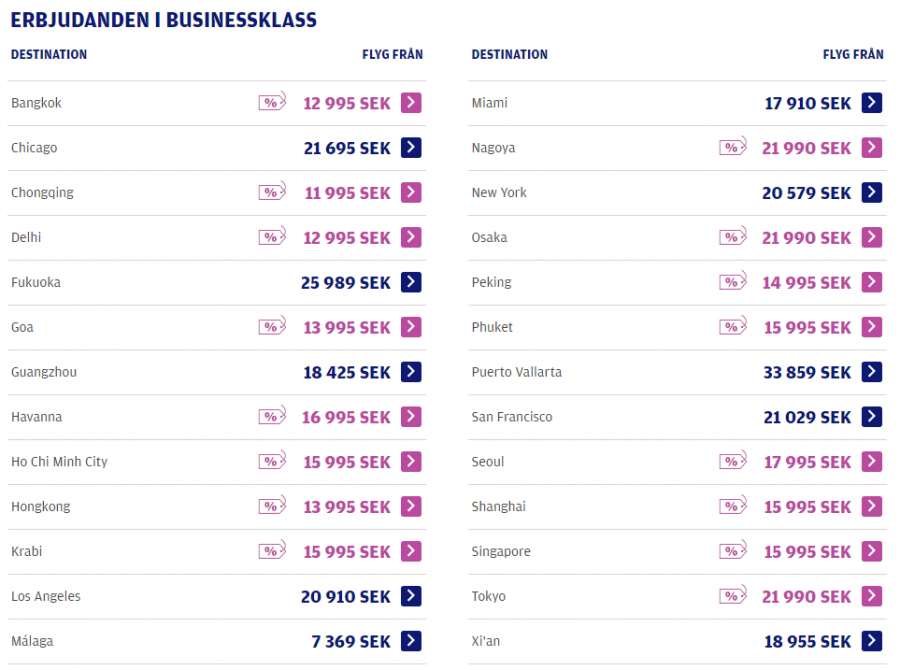
Task: Click the San Francisco price 21 029 SEK
Action: (x=807, y=417)
